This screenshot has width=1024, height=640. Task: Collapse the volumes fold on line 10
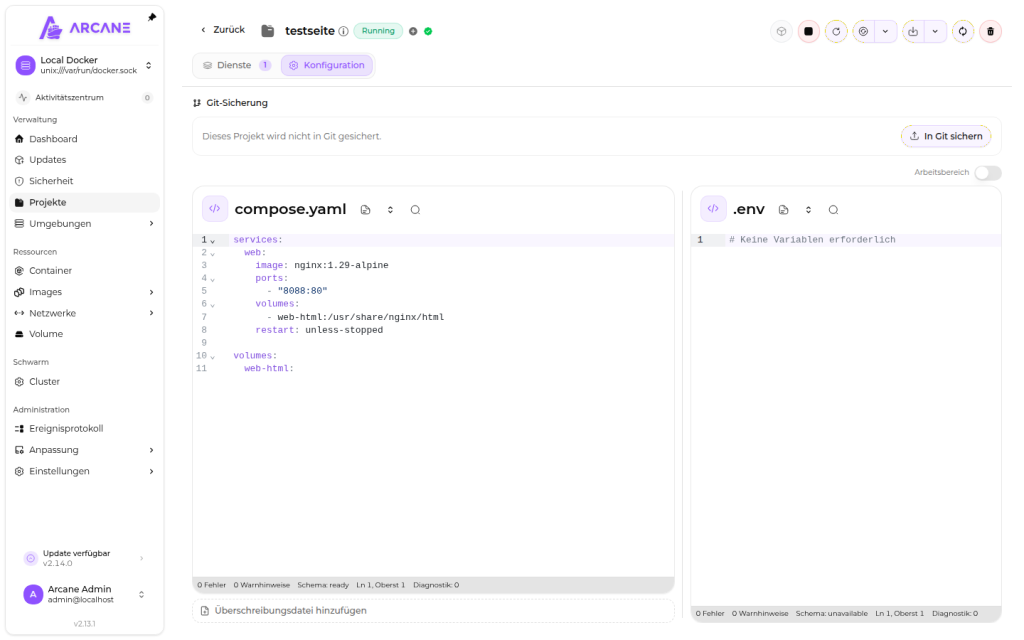212,357
